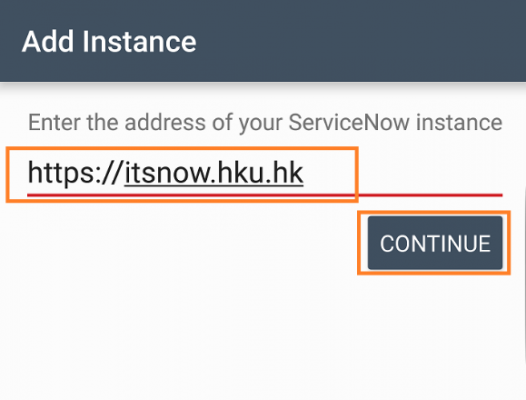
Task: Tap the https:// prefix in the address field
Action: tap(74, 173)
